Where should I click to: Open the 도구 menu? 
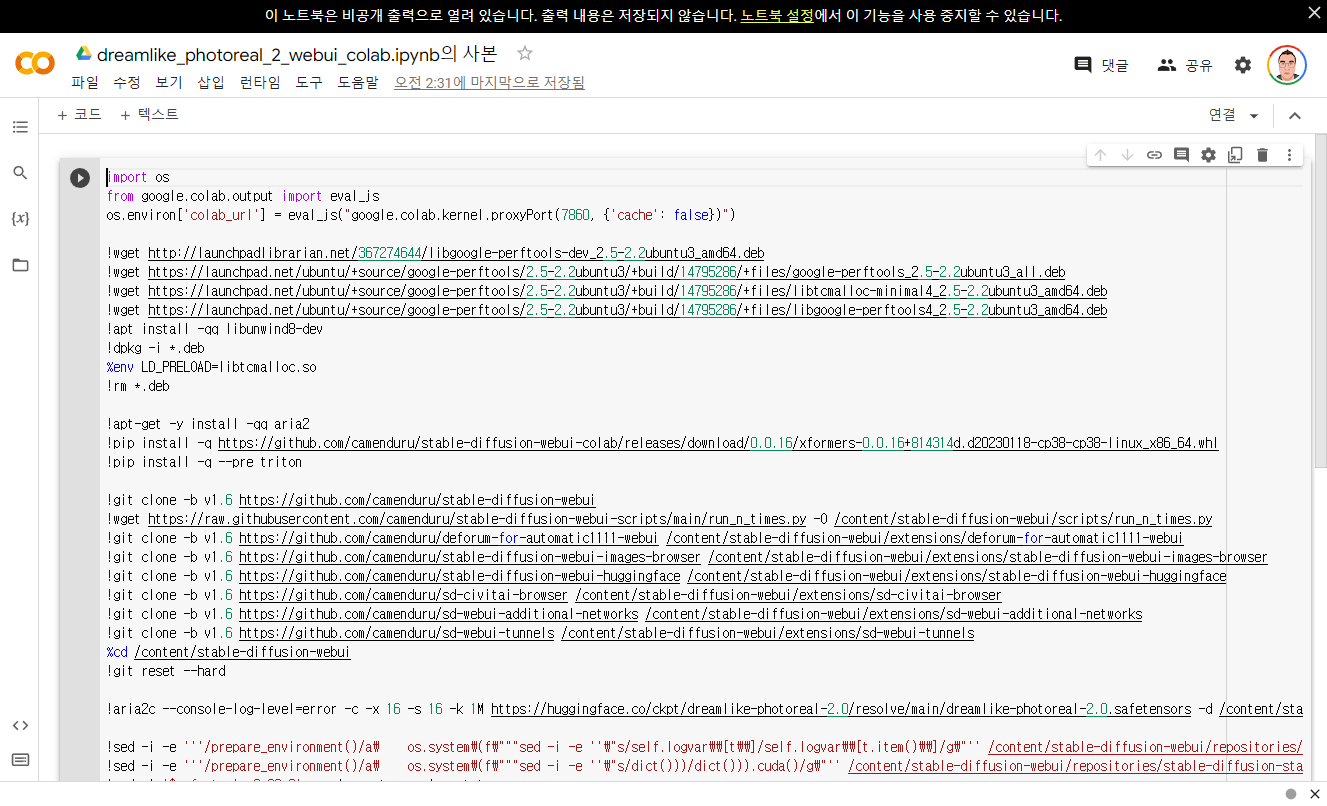[x=309, y=82]
